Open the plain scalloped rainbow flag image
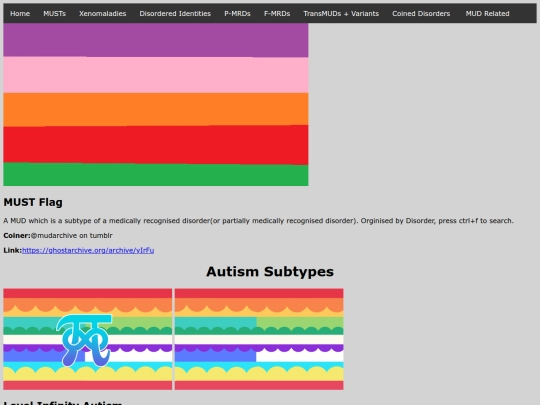Image resolution: width=540 pixels, height=405 pixels. coord(259,339)
